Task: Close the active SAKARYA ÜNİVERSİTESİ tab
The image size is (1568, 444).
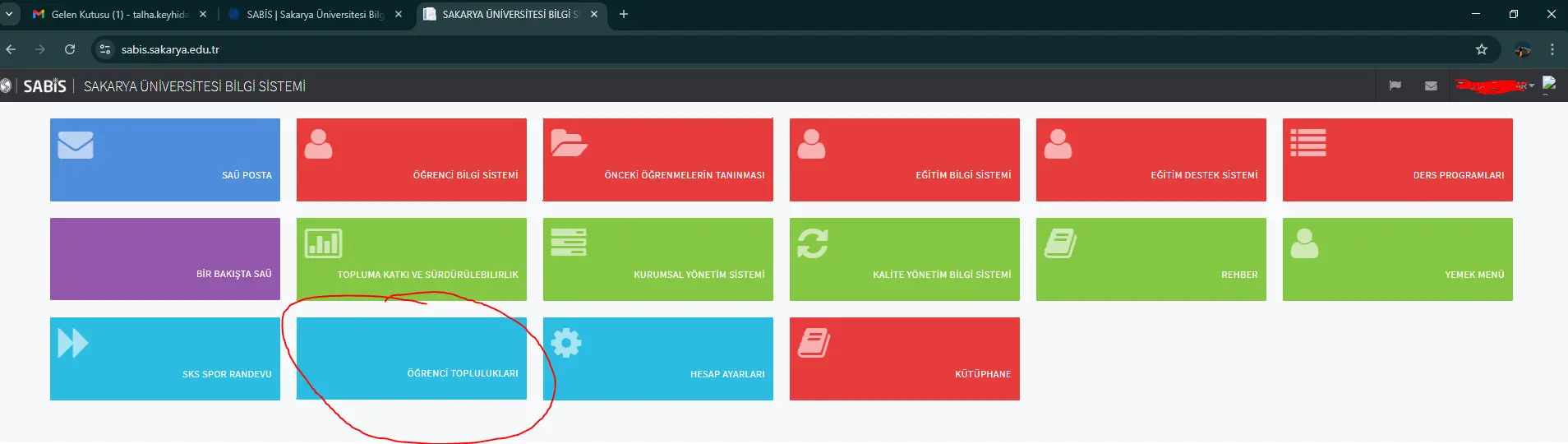Action: (594, 14)
